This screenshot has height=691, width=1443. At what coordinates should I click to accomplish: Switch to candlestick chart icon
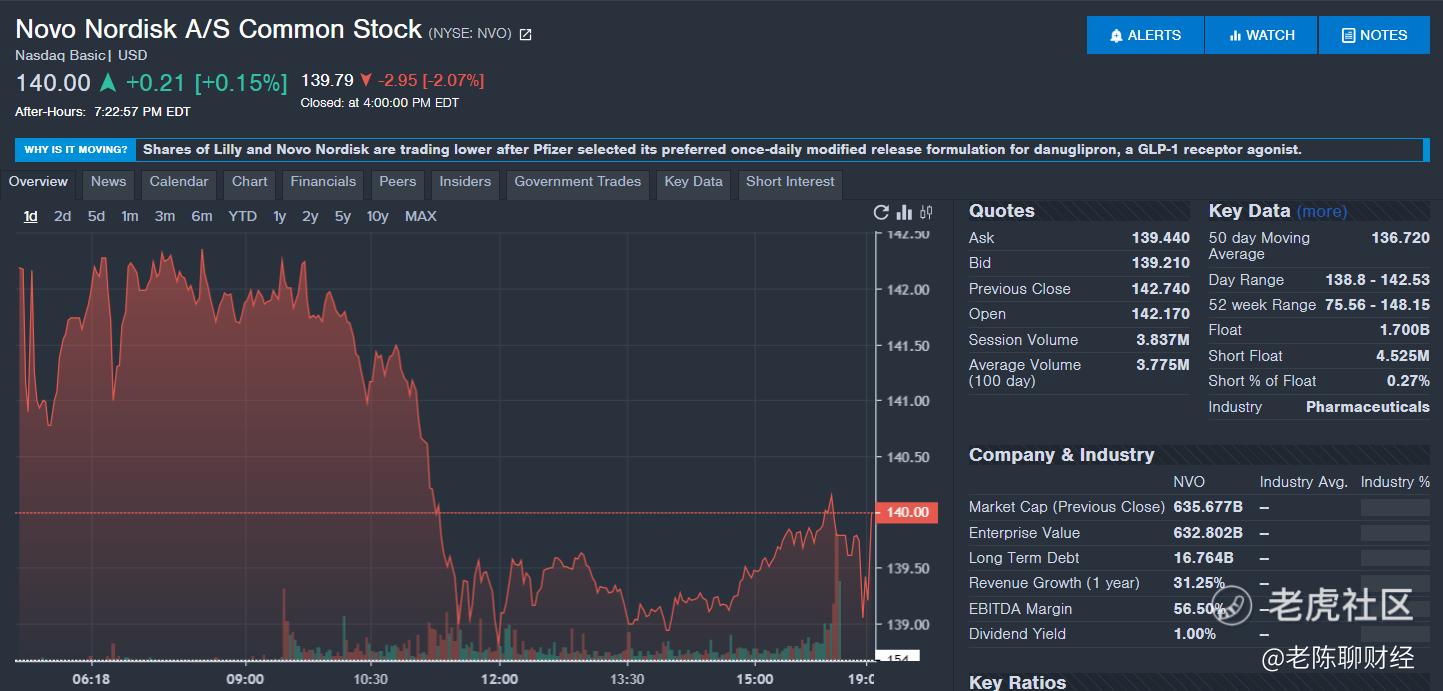point(926,212)
